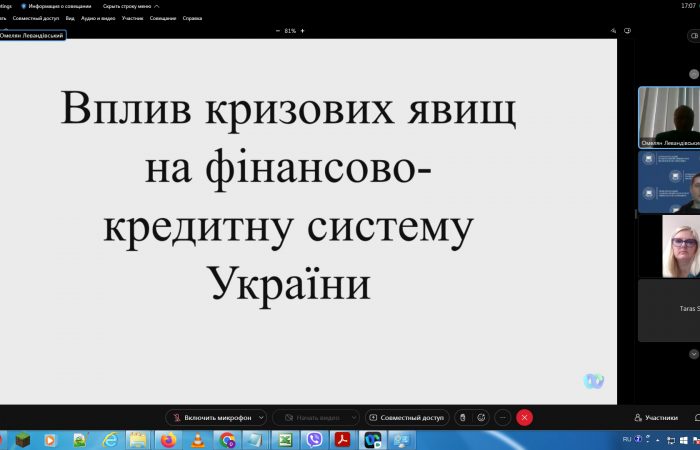Click the down chevron below the participant thumbnails
Screen dimensions: 700x450
(693, 354)
